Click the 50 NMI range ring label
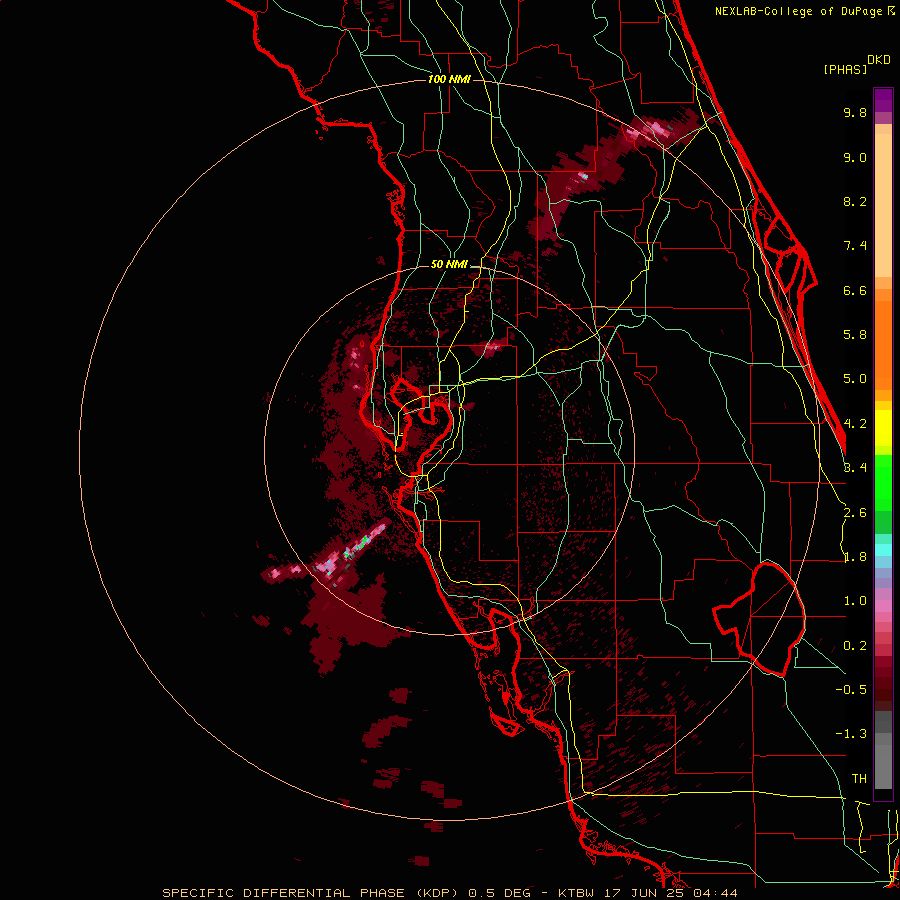Screen dimensions: 900x900 449,265
